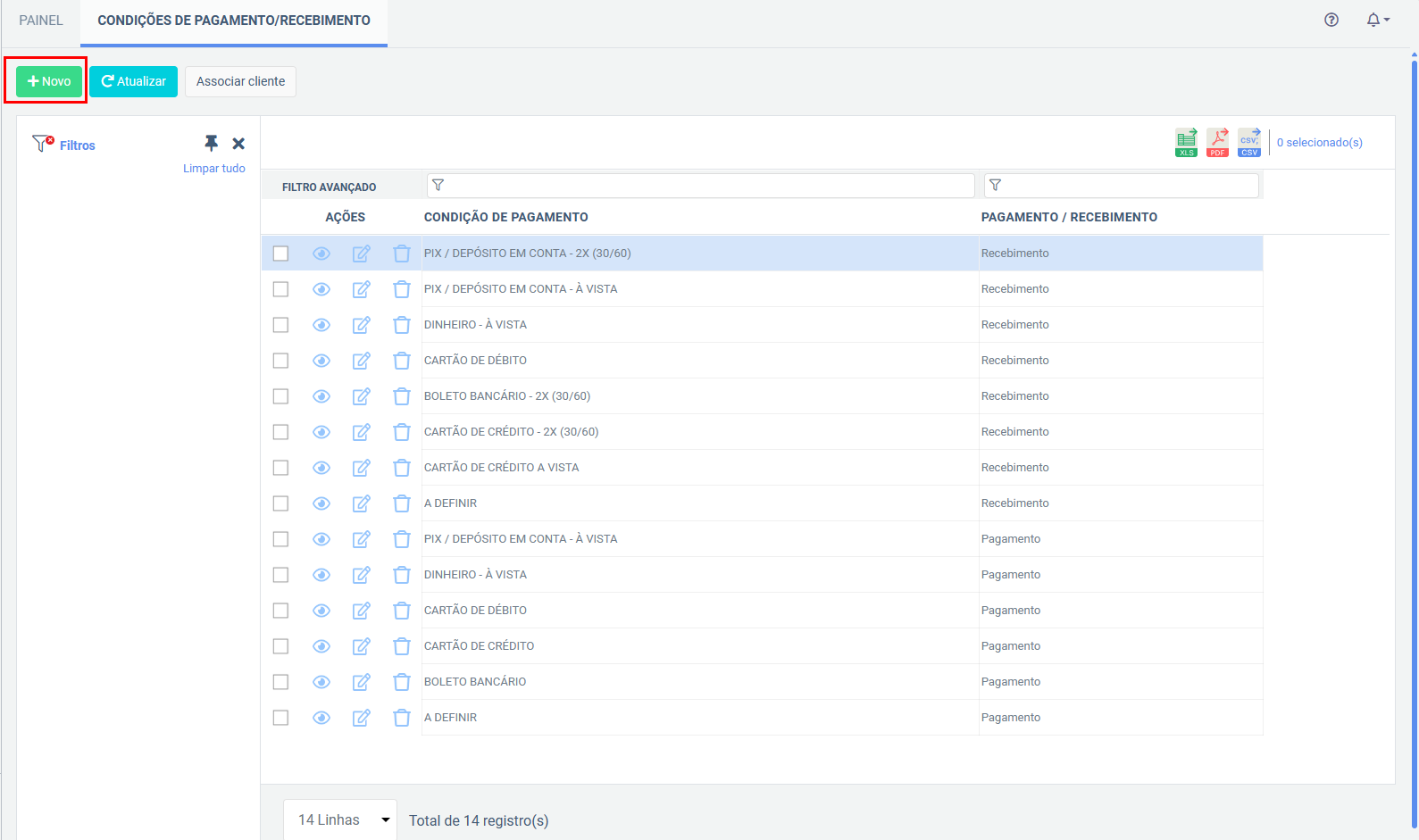The width and height of the screenshot is (1419, 840).
Task: Tick checkbox for Pagamento A DEFINIR row
Action: 280,718
